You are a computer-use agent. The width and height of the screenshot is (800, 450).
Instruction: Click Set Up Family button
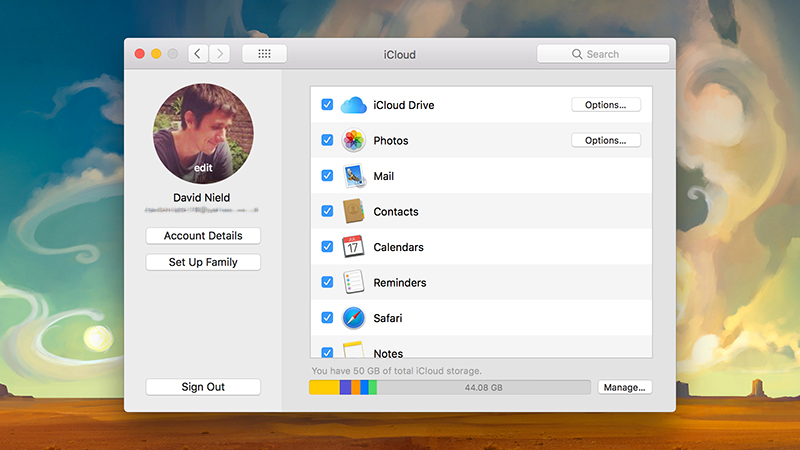tap(203, 262)
